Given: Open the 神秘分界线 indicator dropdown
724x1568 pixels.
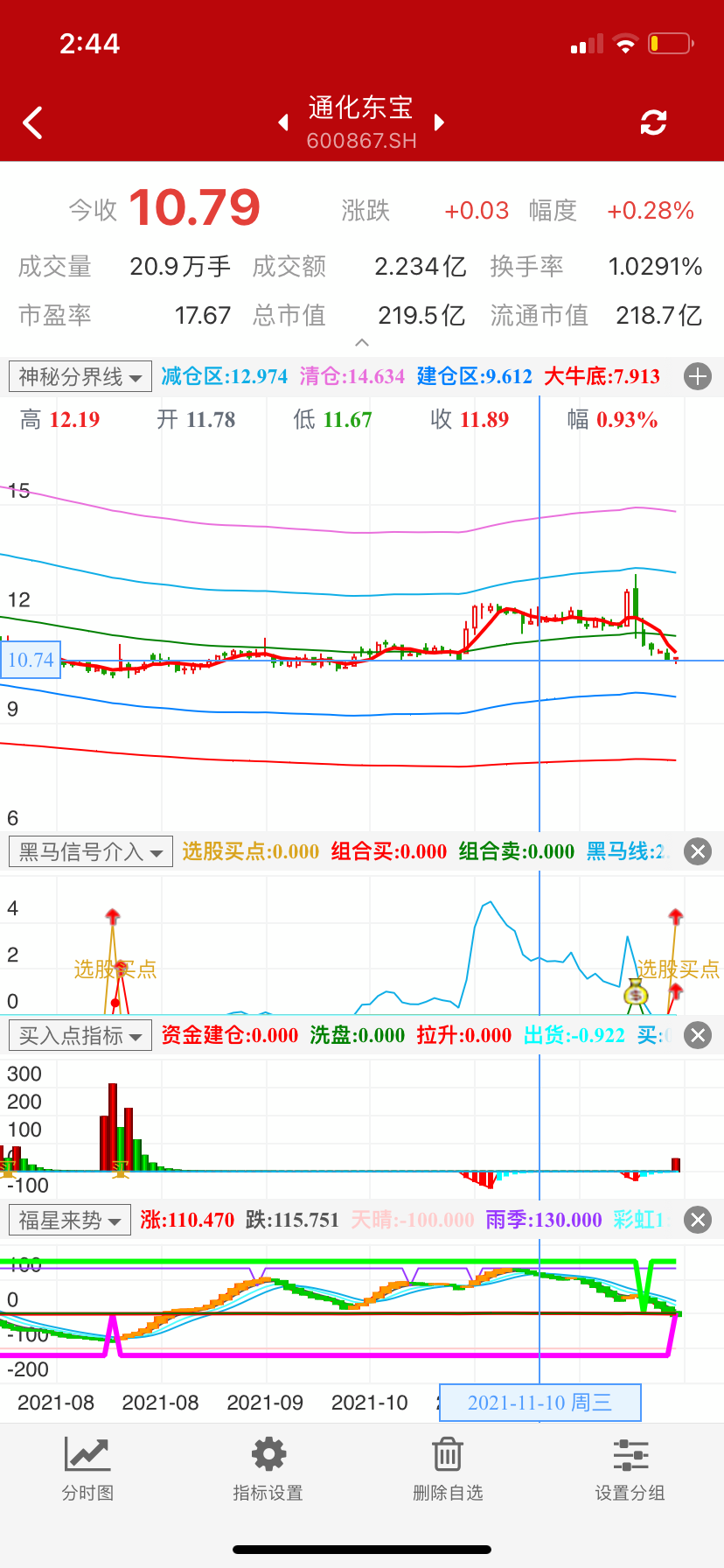Looking at the screenshot, I should point(80,376).
